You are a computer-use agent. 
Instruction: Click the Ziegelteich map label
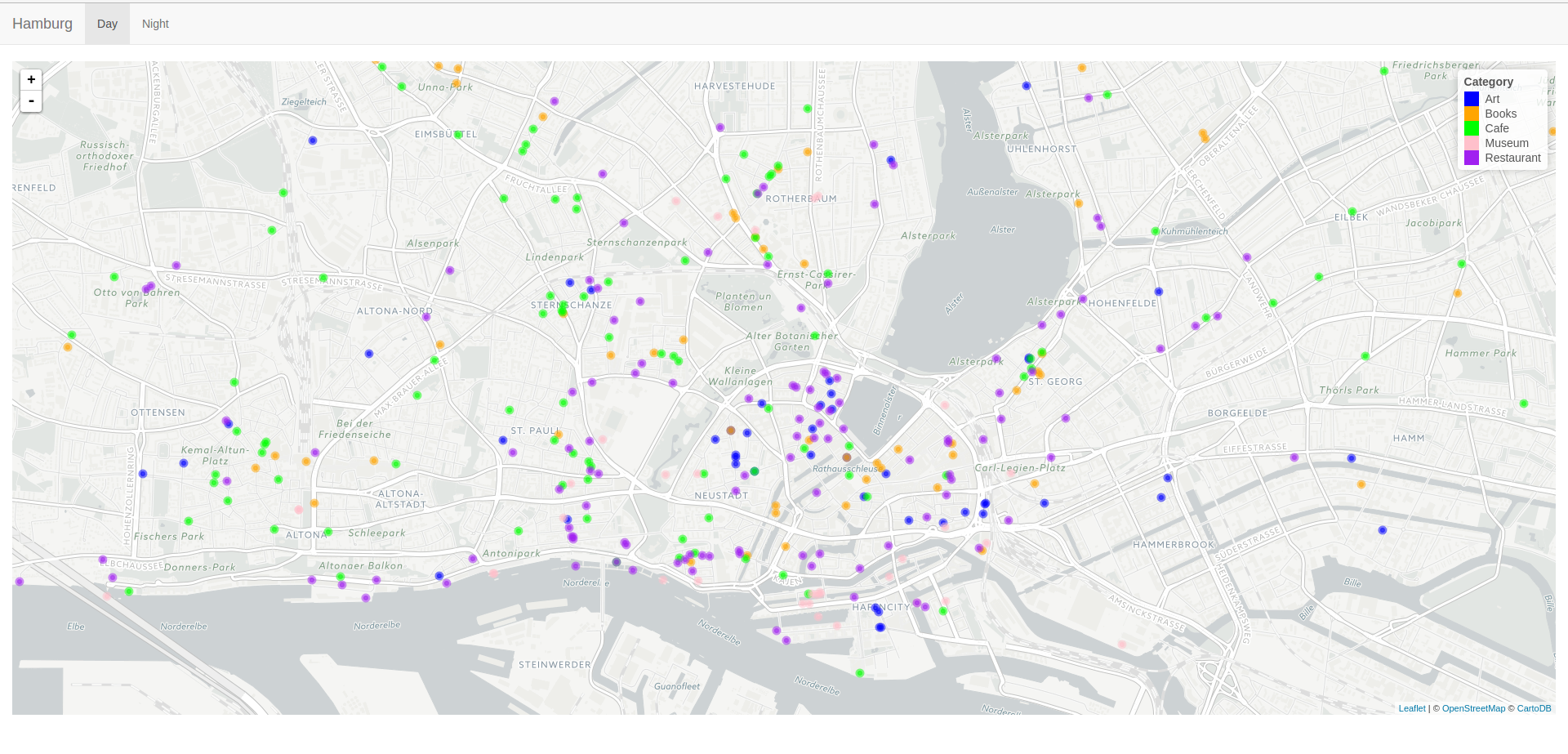click(304, 102)
